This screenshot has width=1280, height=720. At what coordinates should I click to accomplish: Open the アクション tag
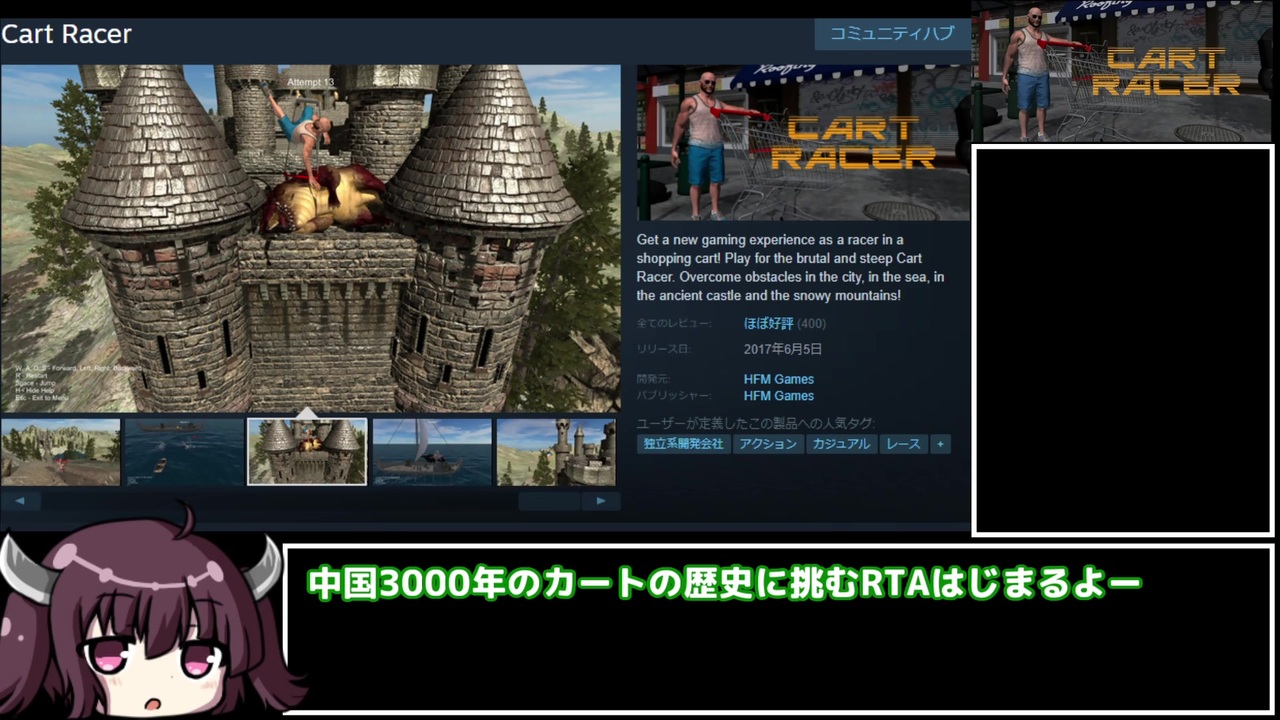[768, 444]
